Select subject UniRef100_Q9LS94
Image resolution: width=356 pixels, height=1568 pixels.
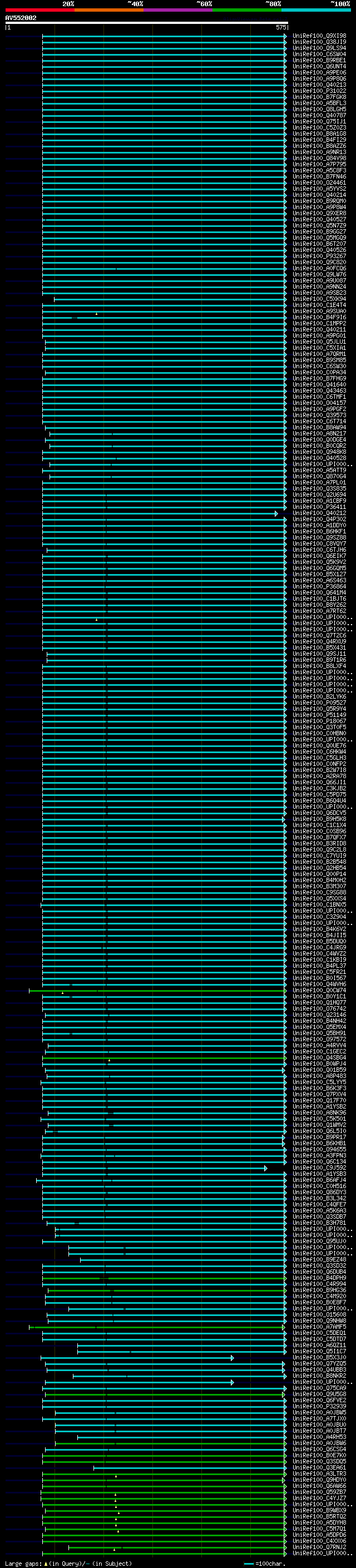pos(319,48)
